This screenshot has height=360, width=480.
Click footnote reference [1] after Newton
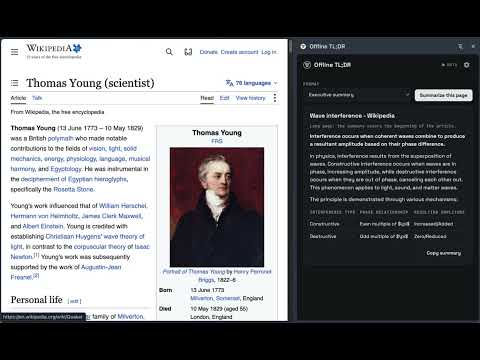pos(36,255)
